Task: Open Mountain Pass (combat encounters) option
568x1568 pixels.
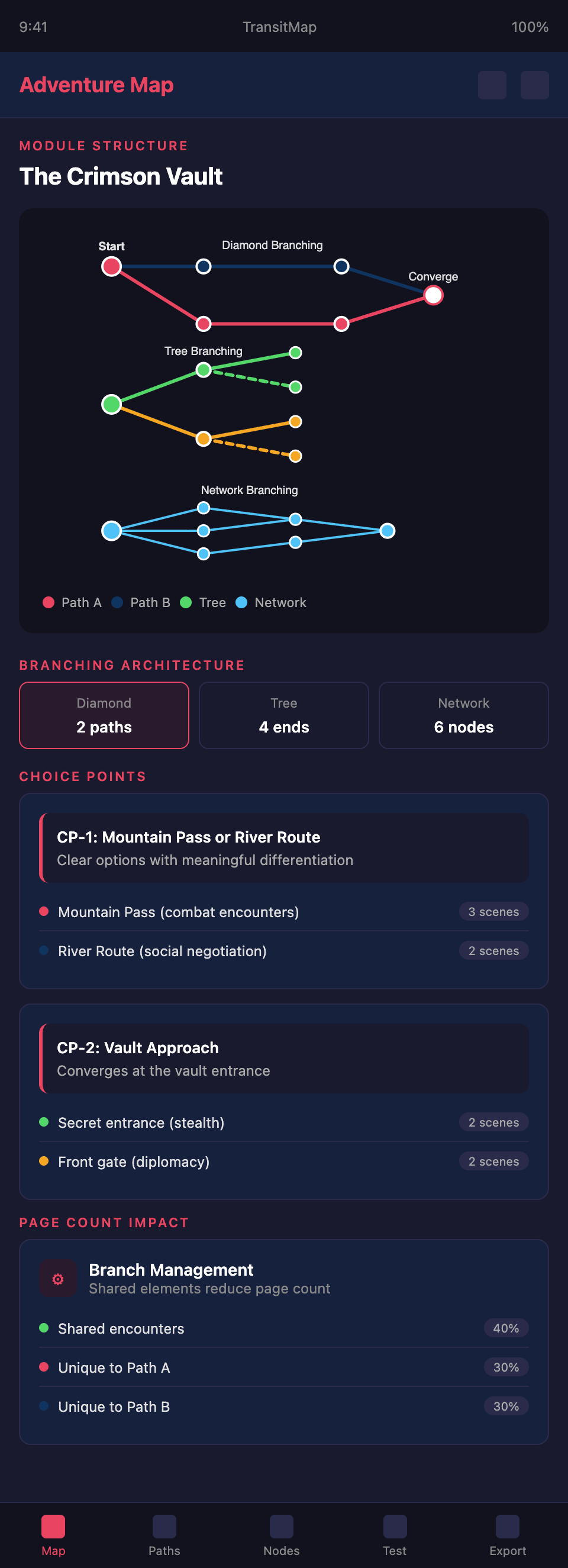Action: 178,912
